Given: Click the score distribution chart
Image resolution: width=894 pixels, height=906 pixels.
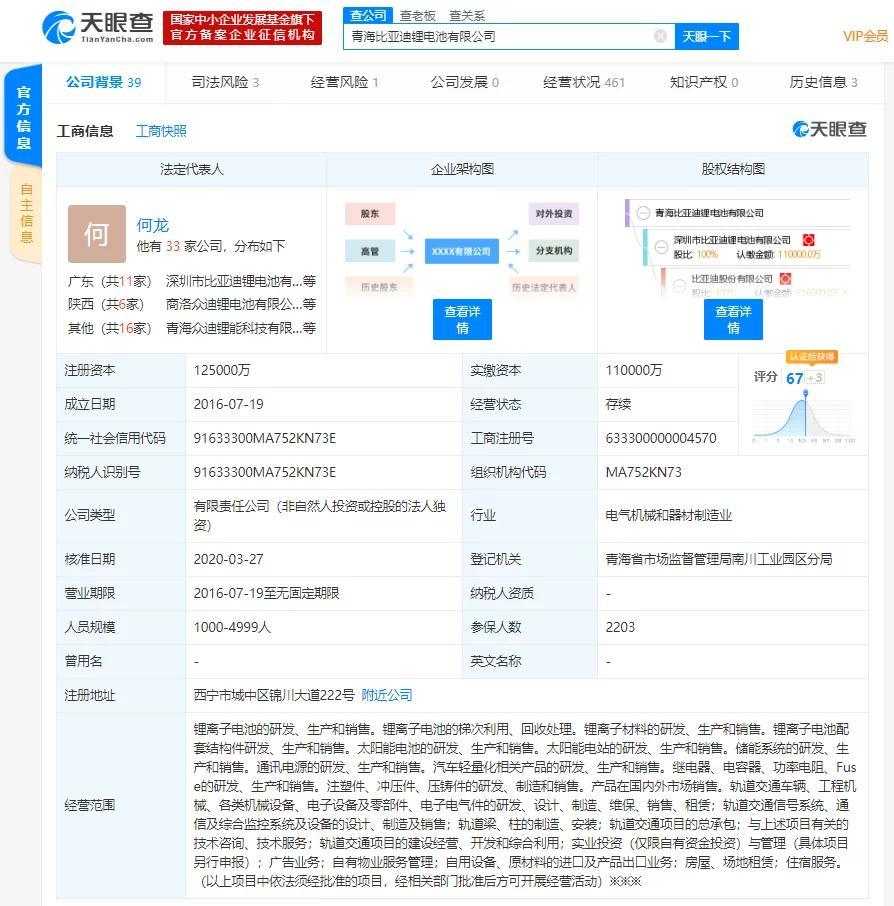Looking at the screenshot, I should [803, 417].
